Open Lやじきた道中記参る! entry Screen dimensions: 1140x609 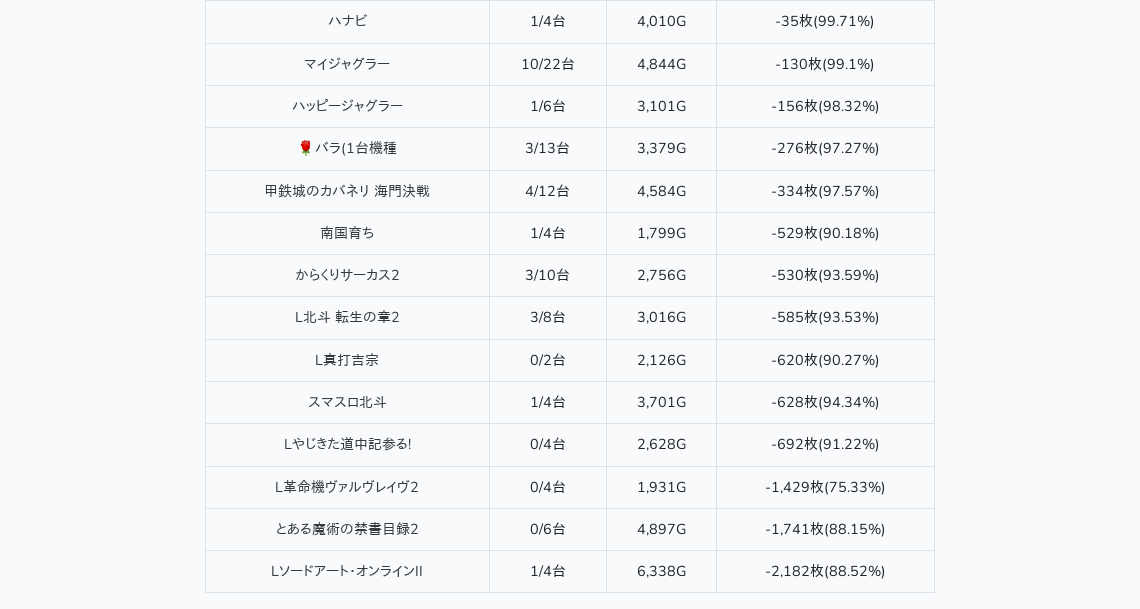[x=348, y=445]
